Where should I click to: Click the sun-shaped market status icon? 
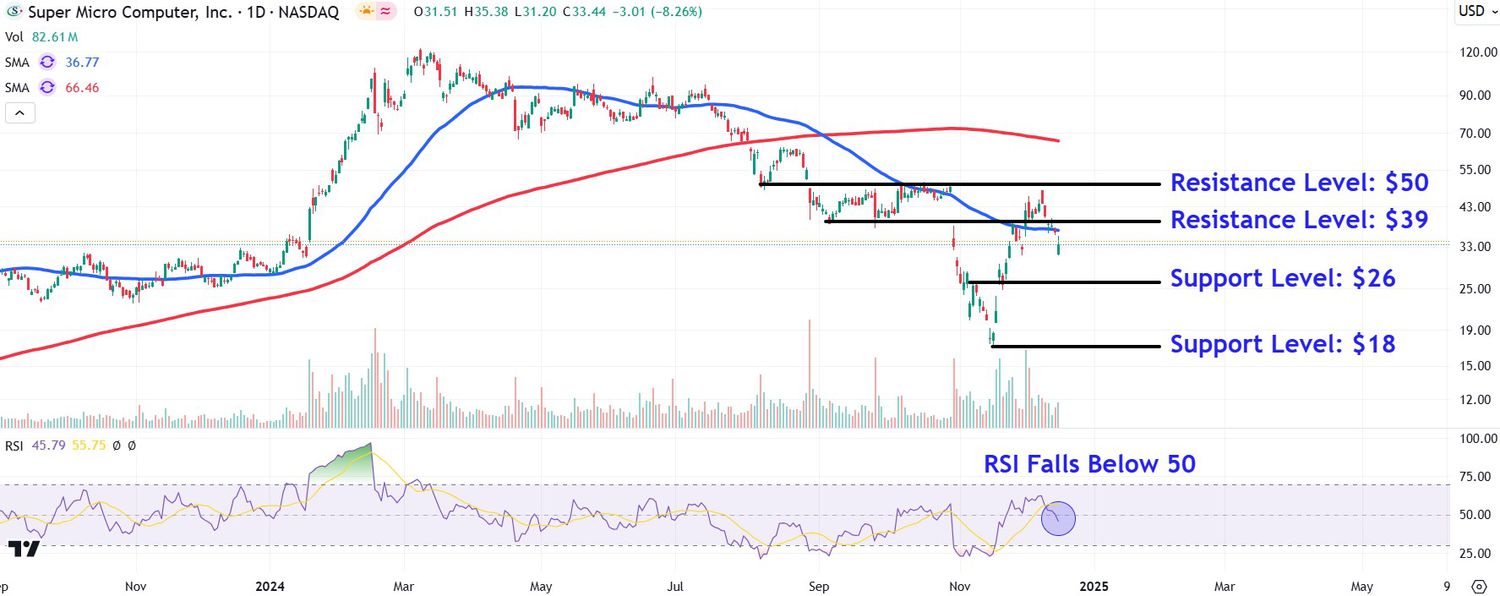[365, 12]
